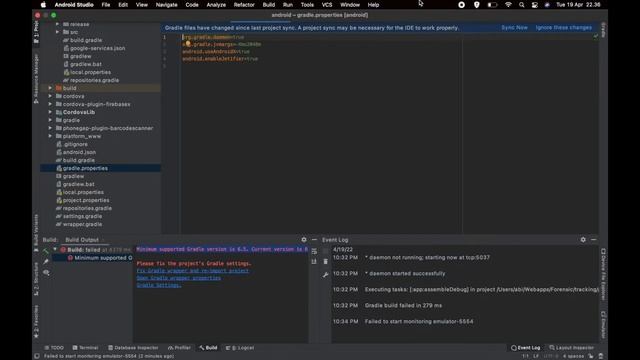The image size is (640, 360).
Task: Expand the platform_www folder
Action: point(50,136)
